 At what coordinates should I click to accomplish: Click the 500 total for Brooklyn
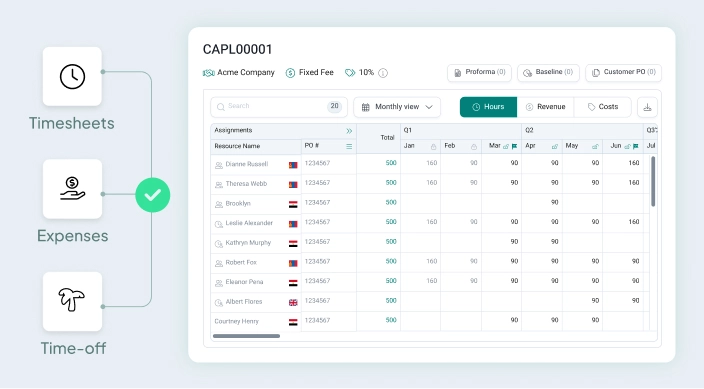pyautogui.click(x=391, y=202)
